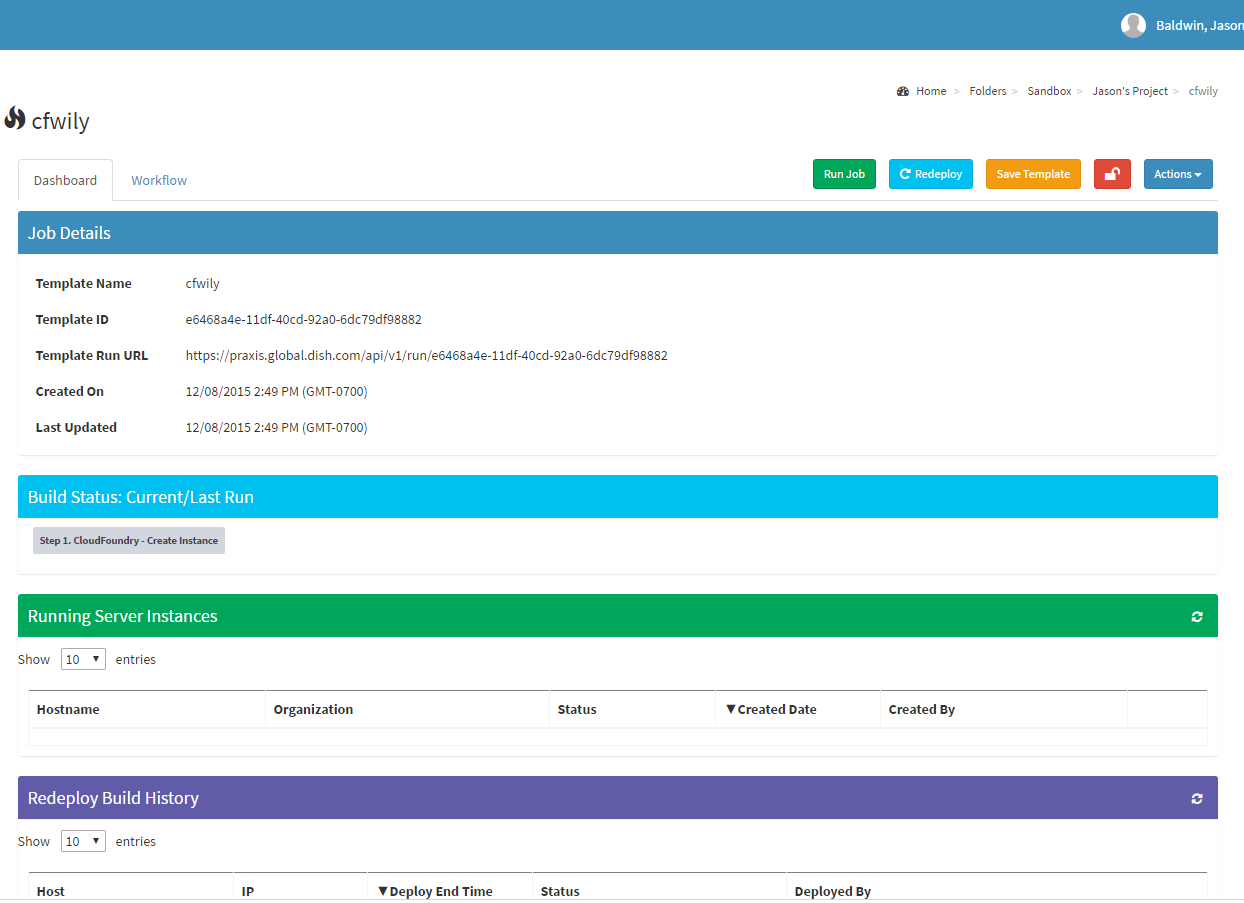
Task: Sort instances by Created Date arrow
Action: [x=731, y=709]
